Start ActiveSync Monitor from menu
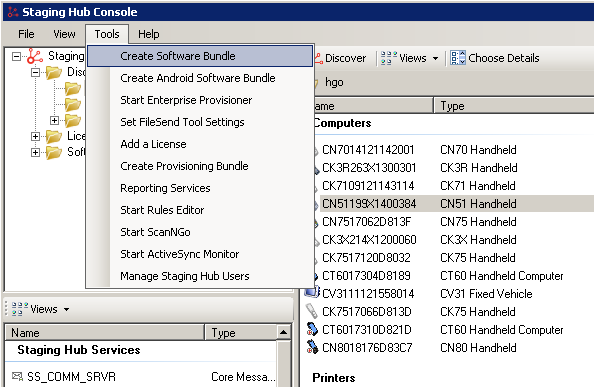 tap(180, 254)
